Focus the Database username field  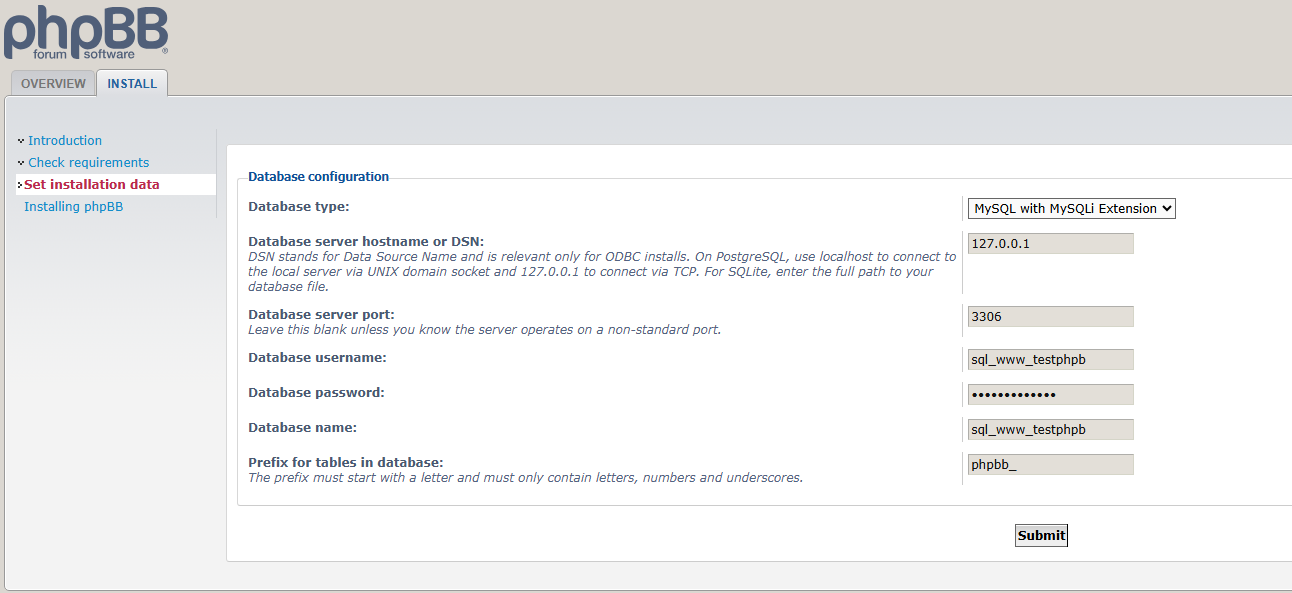(x=1050, y=359)
